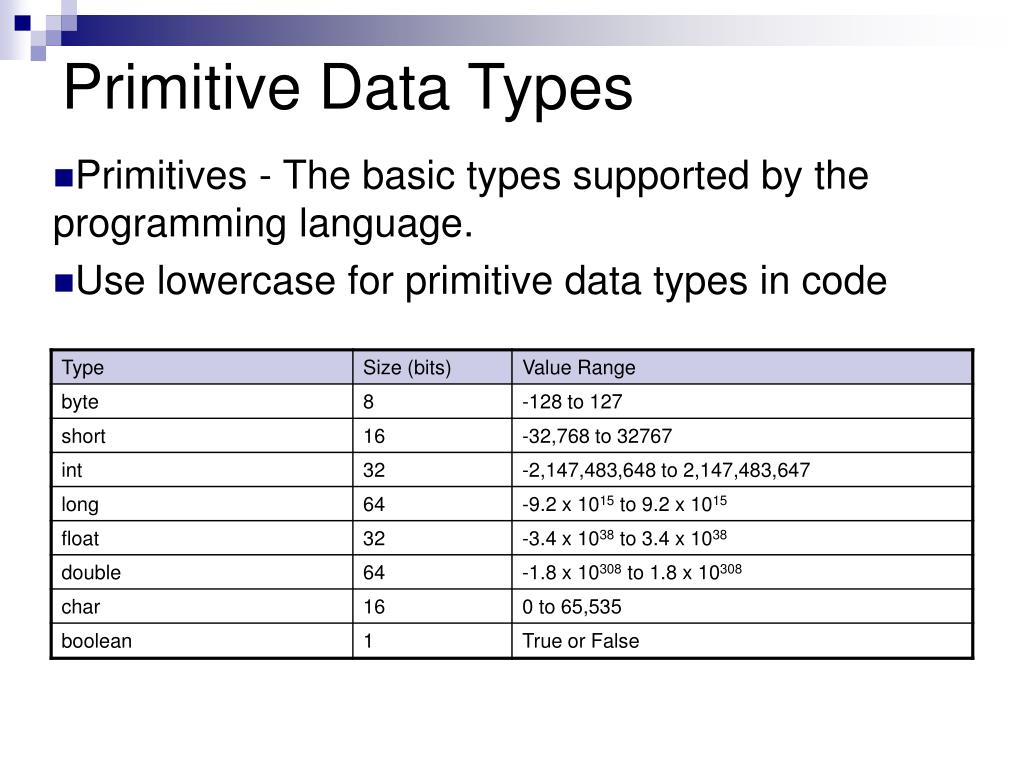Click the "True or False" cell

point(580,641)
